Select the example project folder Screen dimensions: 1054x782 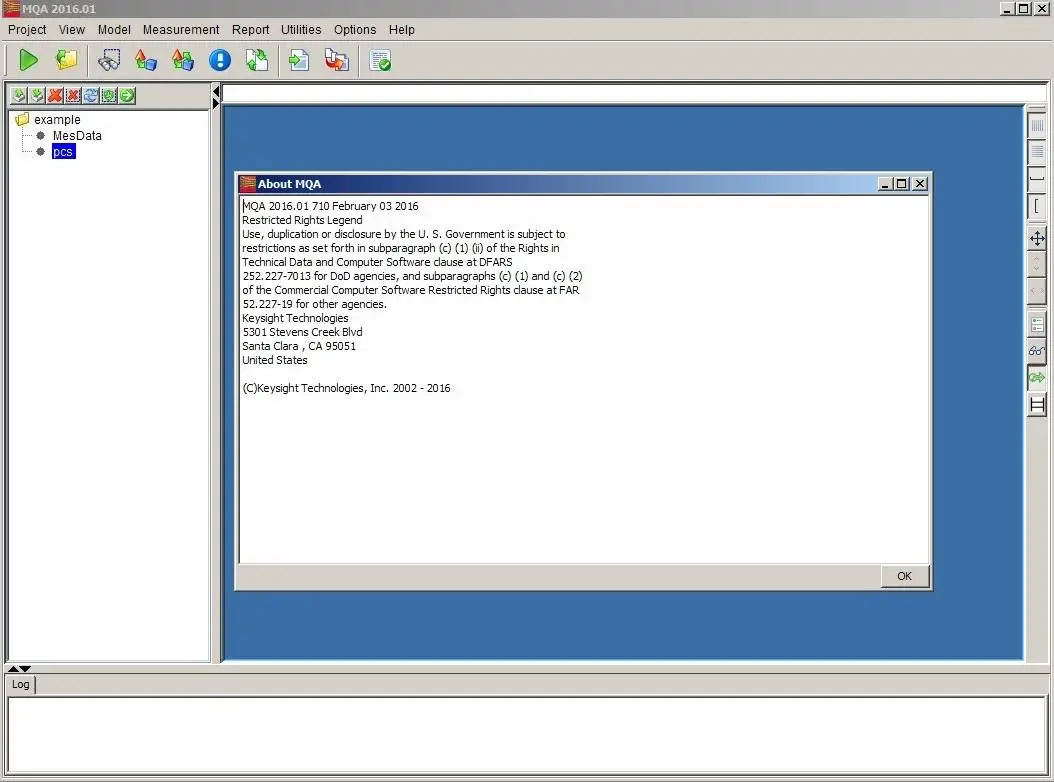click(57, 119)
